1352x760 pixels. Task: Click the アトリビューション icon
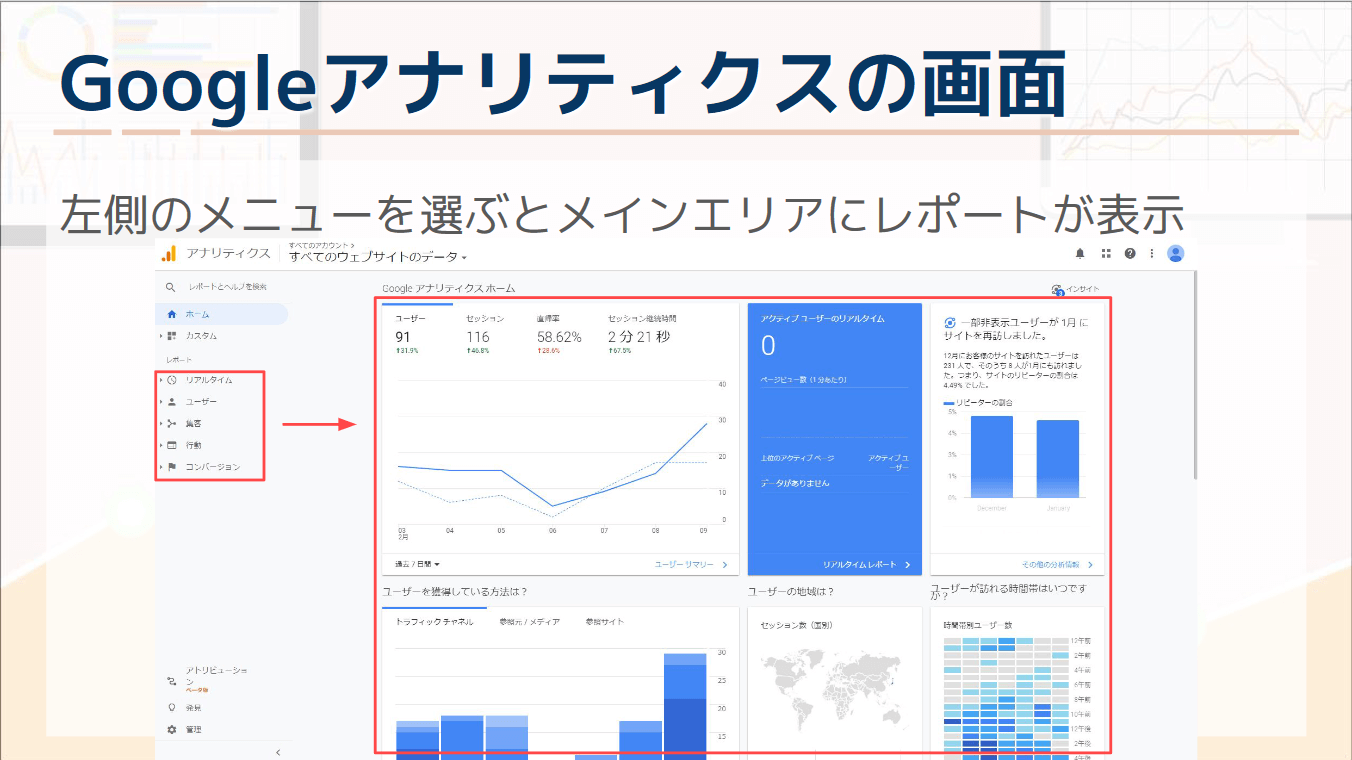coord(172,681)
